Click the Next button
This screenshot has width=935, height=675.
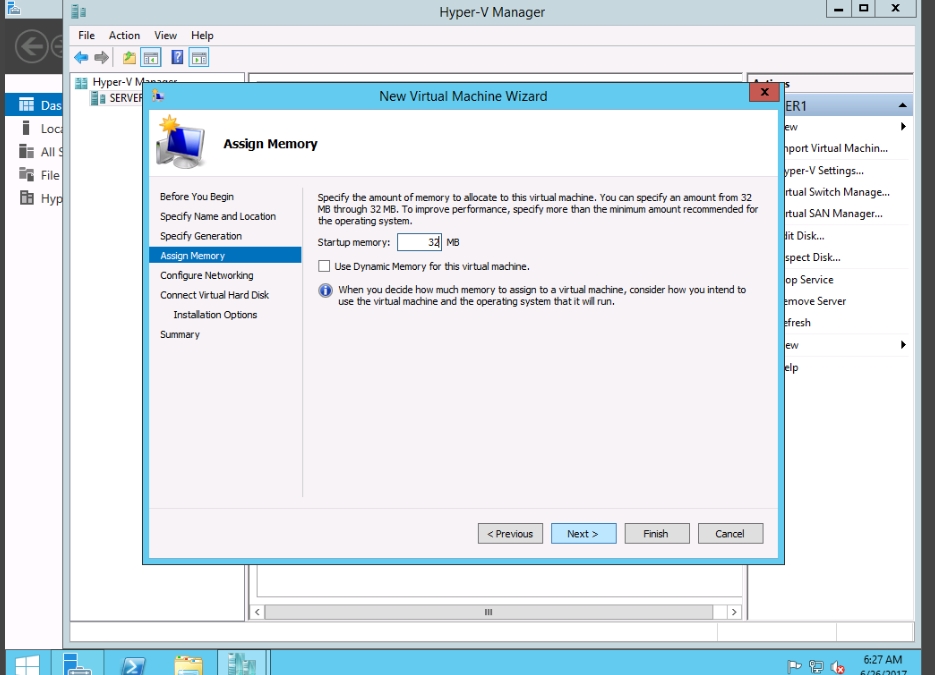(x=582, y=534)
